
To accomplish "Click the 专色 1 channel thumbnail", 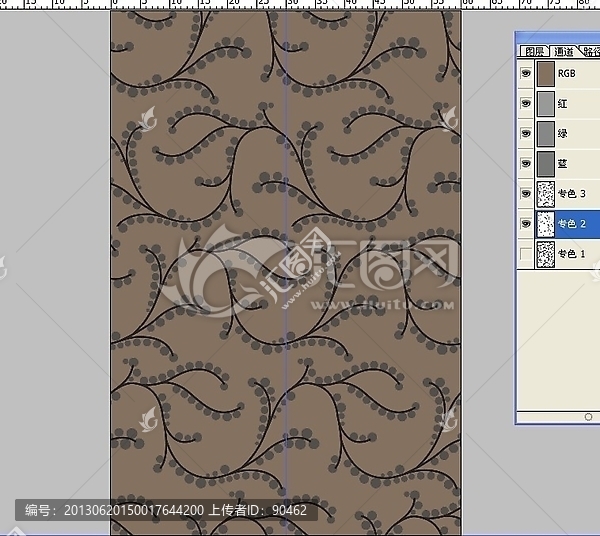I will coord(546,254).
